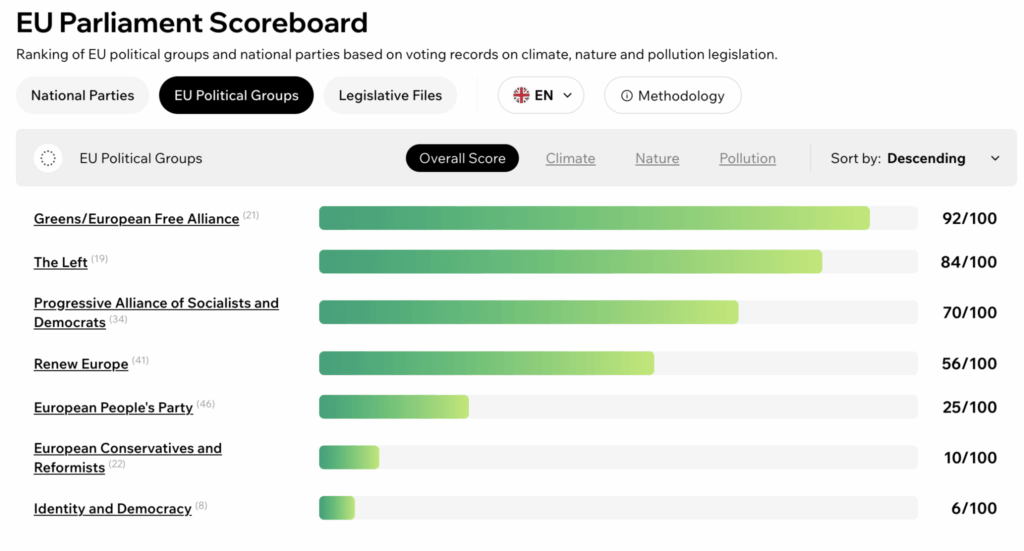The image size is (1024, 551).
Task: Show the Nature score filter
Action: (x=657, y=158)
